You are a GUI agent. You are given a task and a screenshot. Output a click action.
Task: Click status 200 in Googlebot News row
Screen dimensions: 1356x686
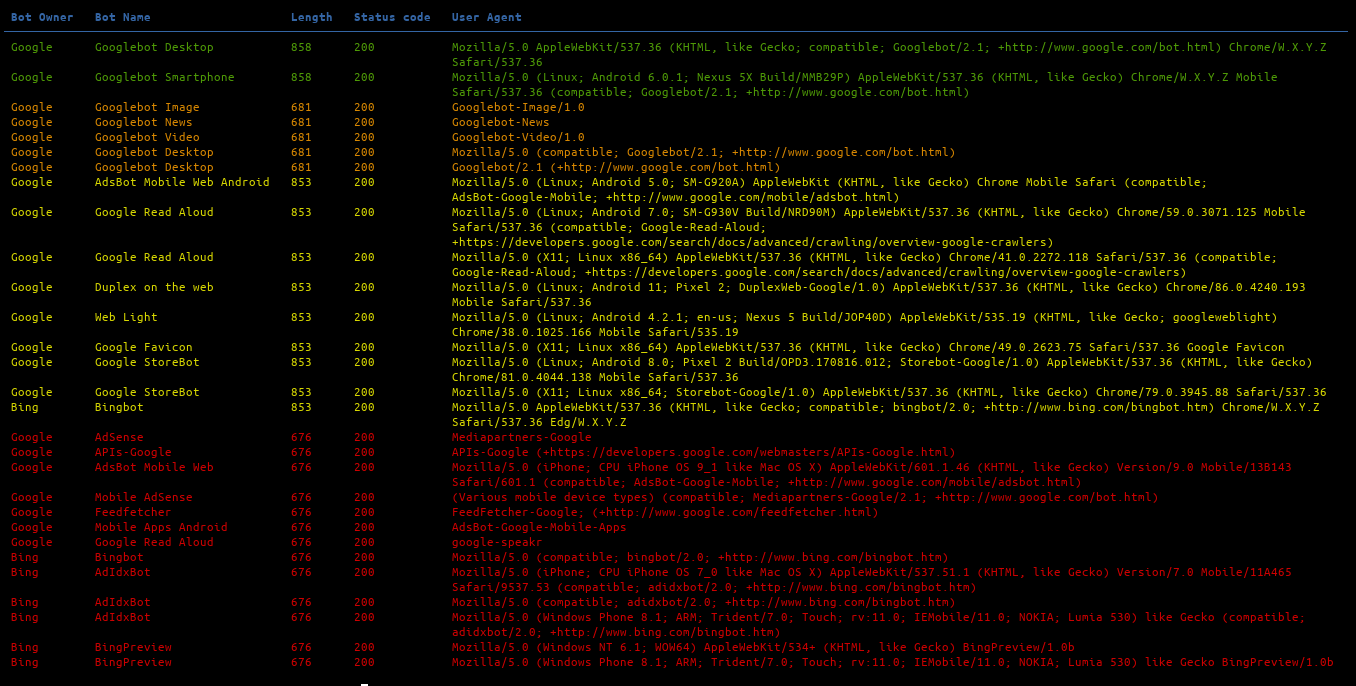pos(364,122)
